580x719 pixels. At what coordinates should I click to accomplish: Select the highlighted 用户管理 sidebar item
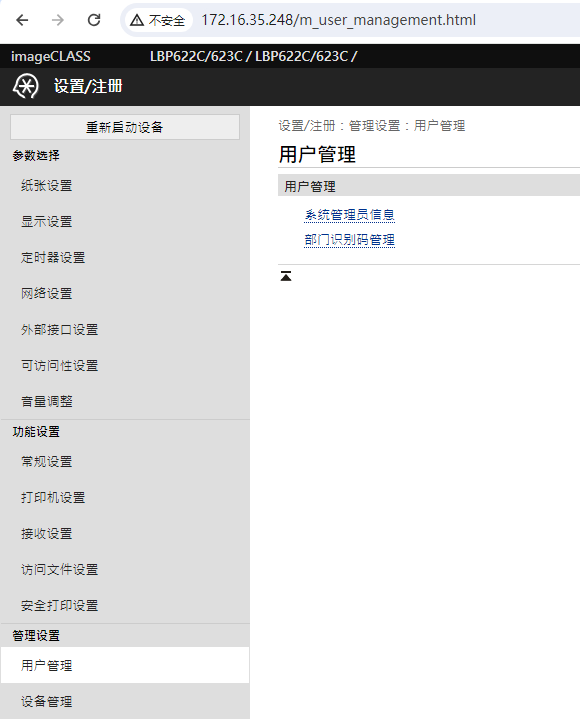point(125,665)
